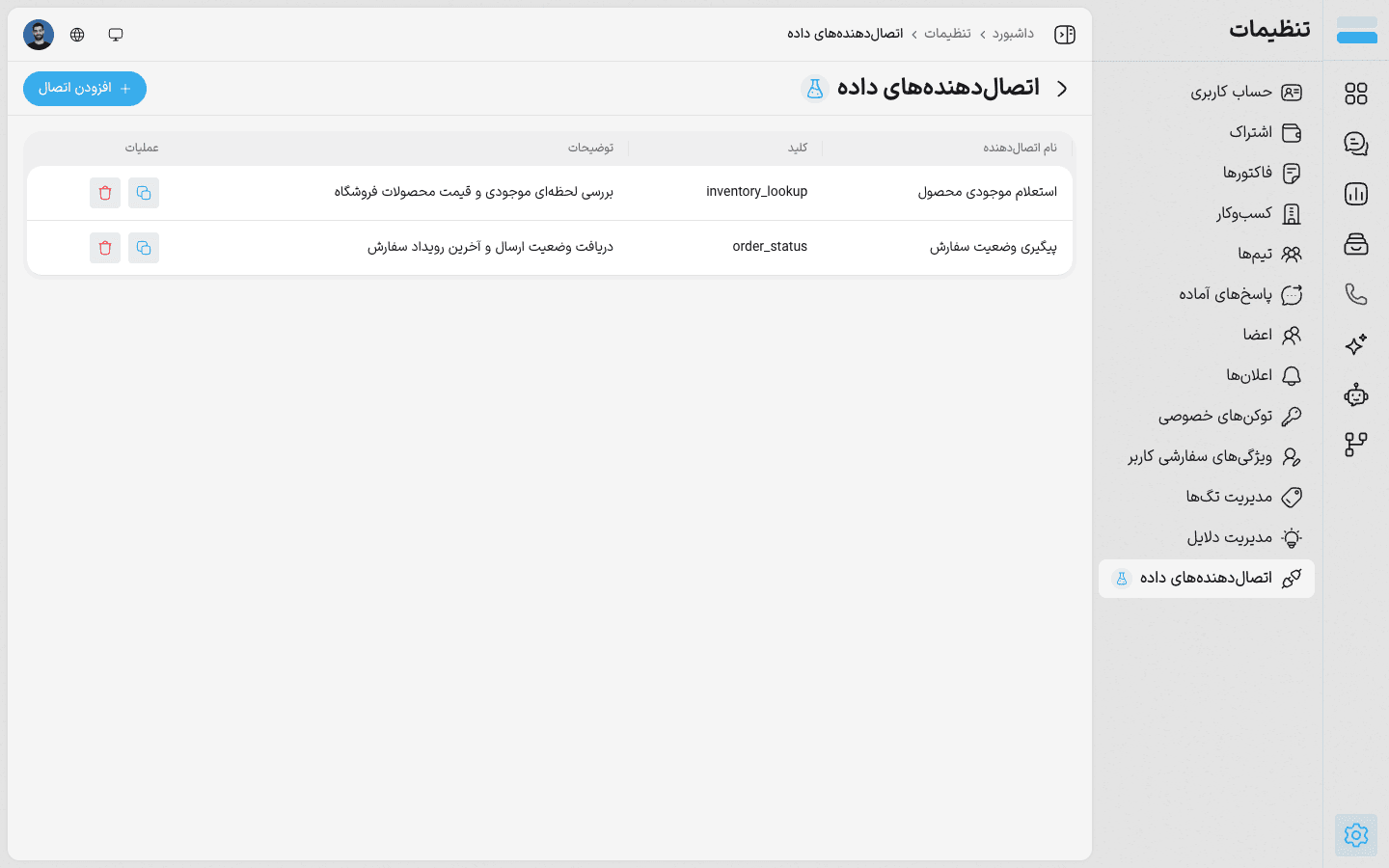This screenshot has height=868, width=1389.
Task: Click پیگیری وضعیت سفارش connector name
Action: click(994, 247)
